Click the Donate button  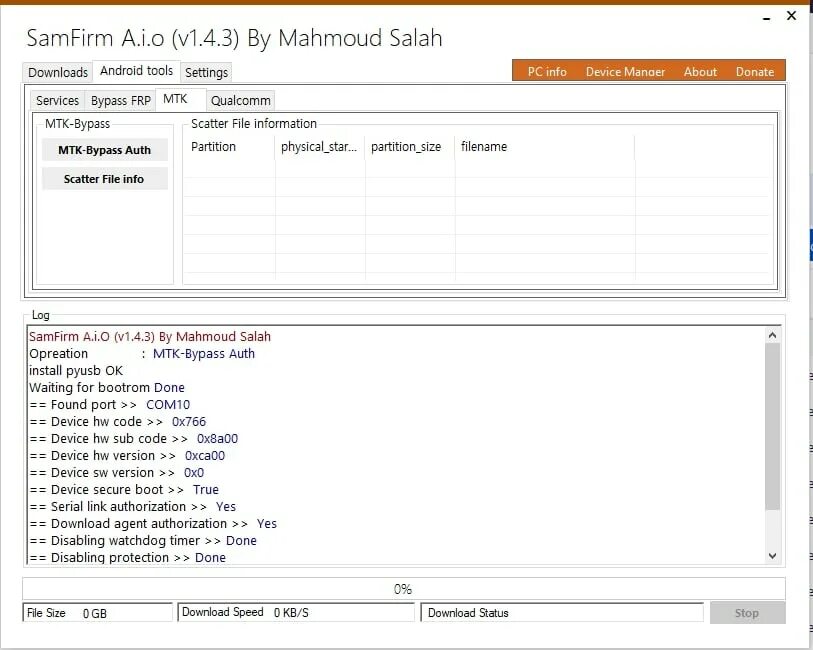click(x=754, y=72)
